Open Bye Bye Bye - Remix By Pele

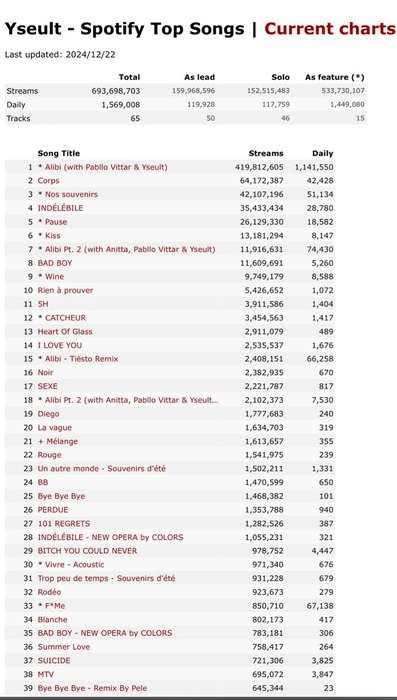pyautogui.click(x=92, y=688)
